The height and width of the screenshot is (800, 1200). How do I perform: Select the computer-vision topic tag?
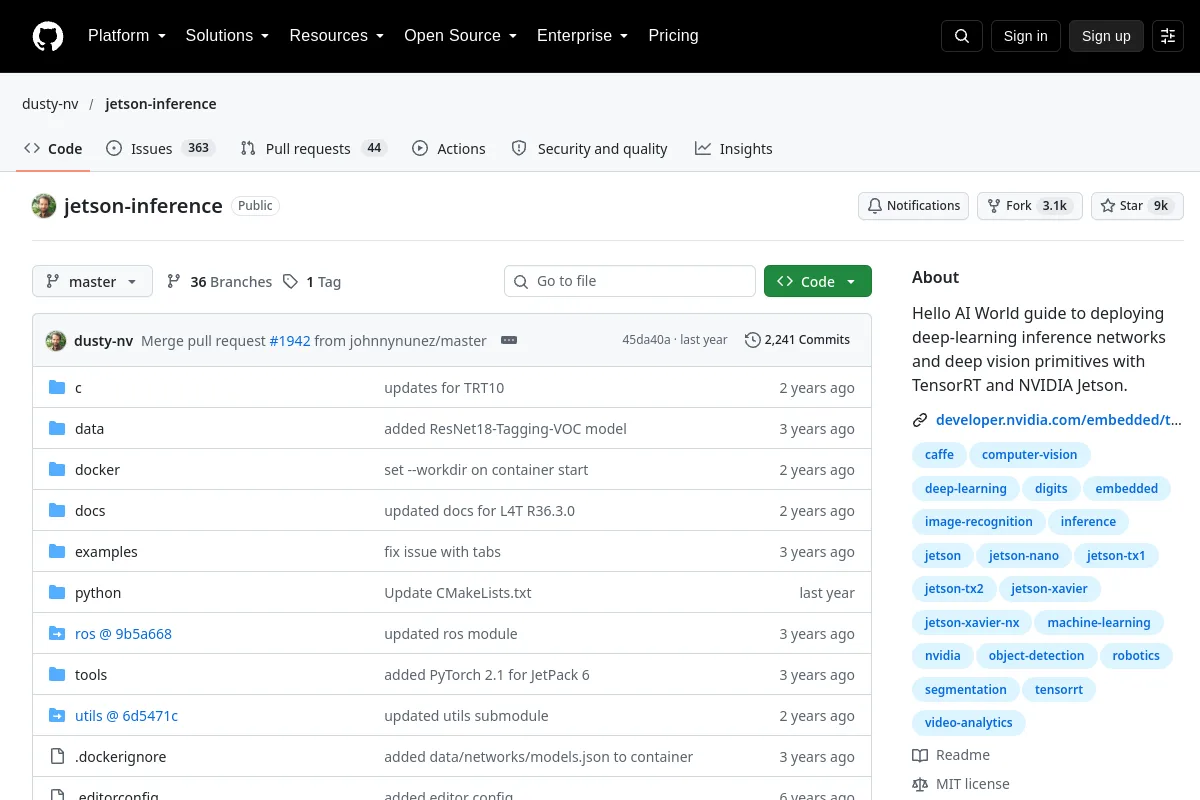pos(1030,455)
